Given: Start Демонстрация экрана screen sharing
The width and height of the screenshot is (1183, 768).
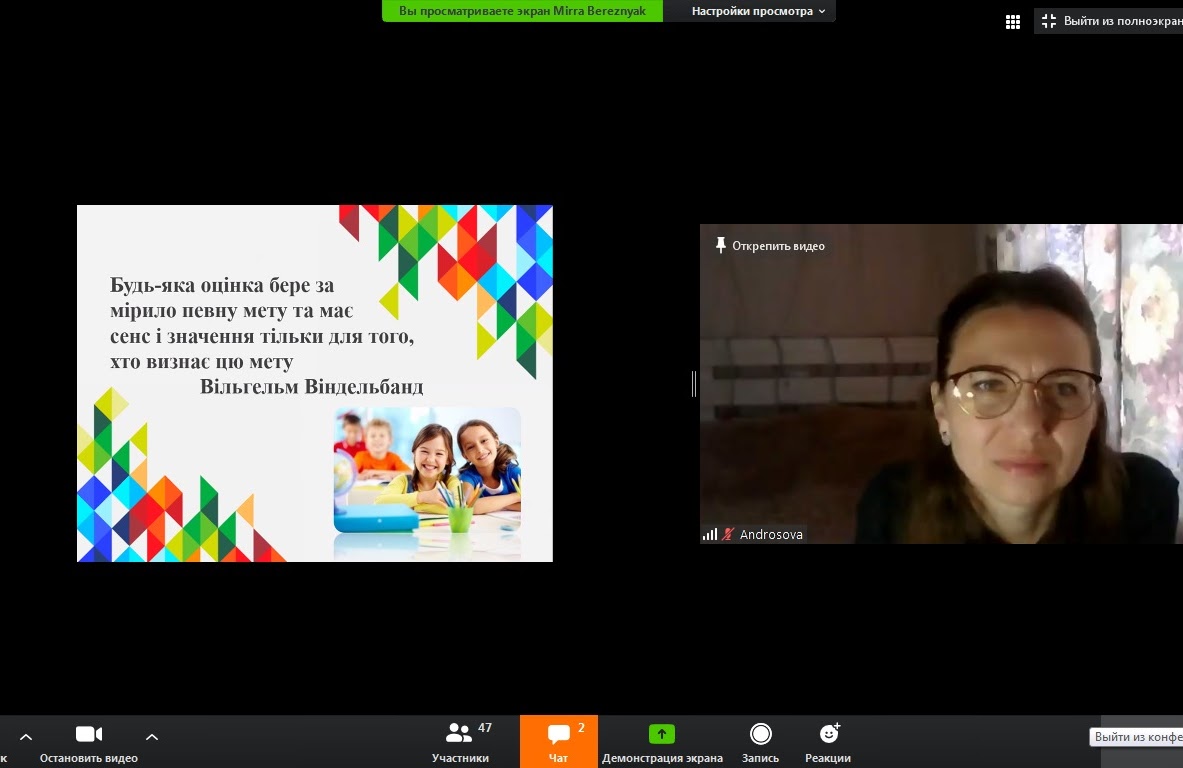Looking at the screenshot, I should click(x=661, y=741).
